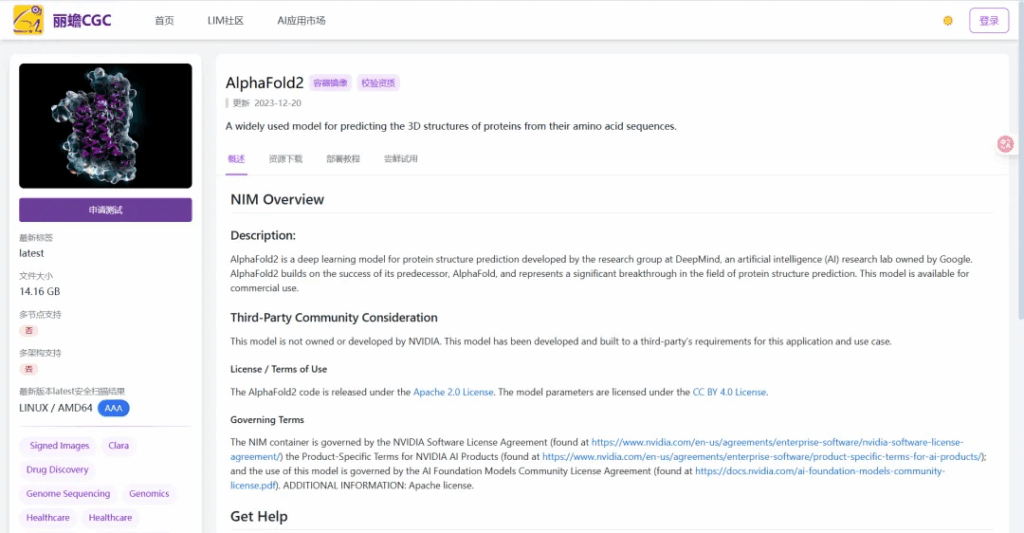This screenshot has width=1024, height=533.
Task: Select the Genome Sequencing tag
Action: pyautogui.click(x=68, y=494)
